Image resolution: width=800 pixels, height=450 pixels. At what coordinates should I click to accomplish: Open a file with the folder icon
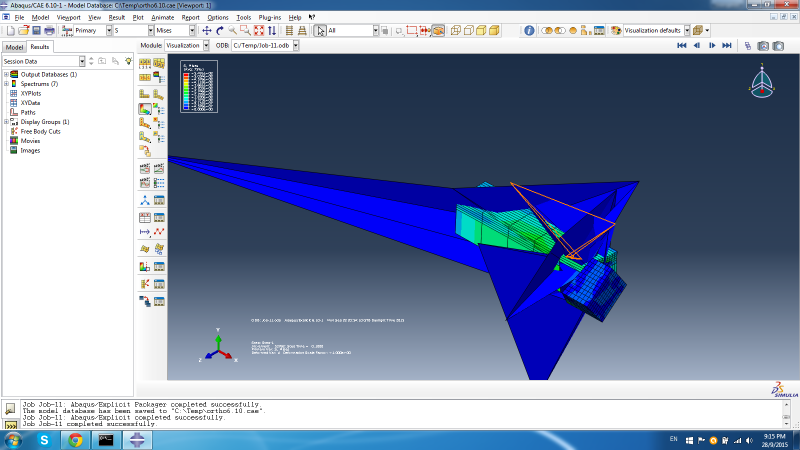pyautogui.click(x=23, y=31)
